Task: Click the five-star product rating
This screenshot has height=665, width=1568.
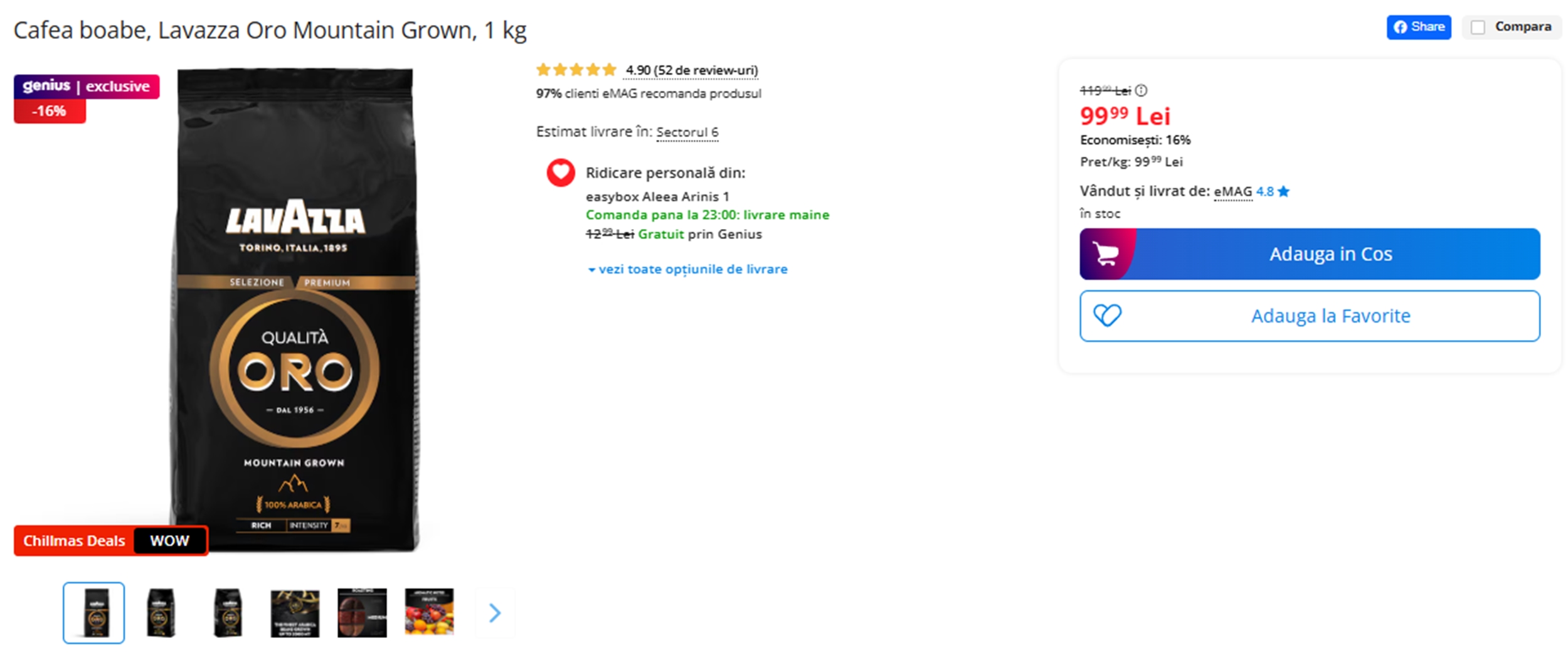Action: pos(576,70)
